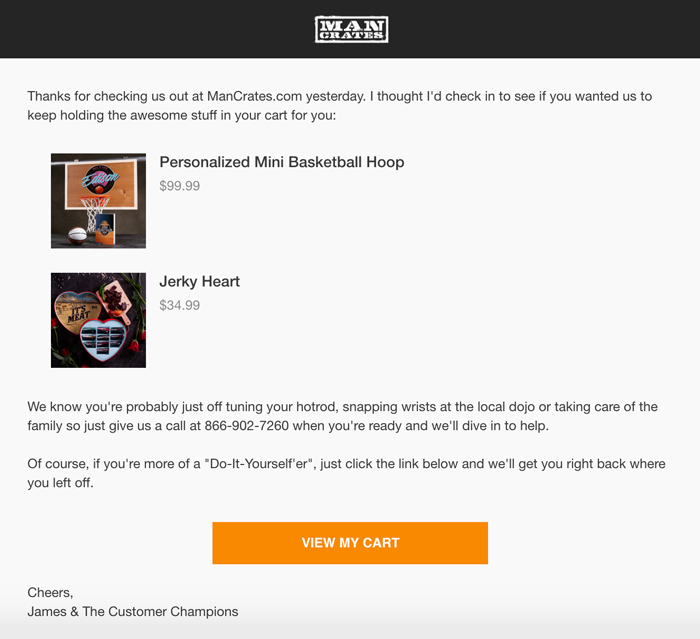Open the Jerky Heart product image

coord(98,320)
